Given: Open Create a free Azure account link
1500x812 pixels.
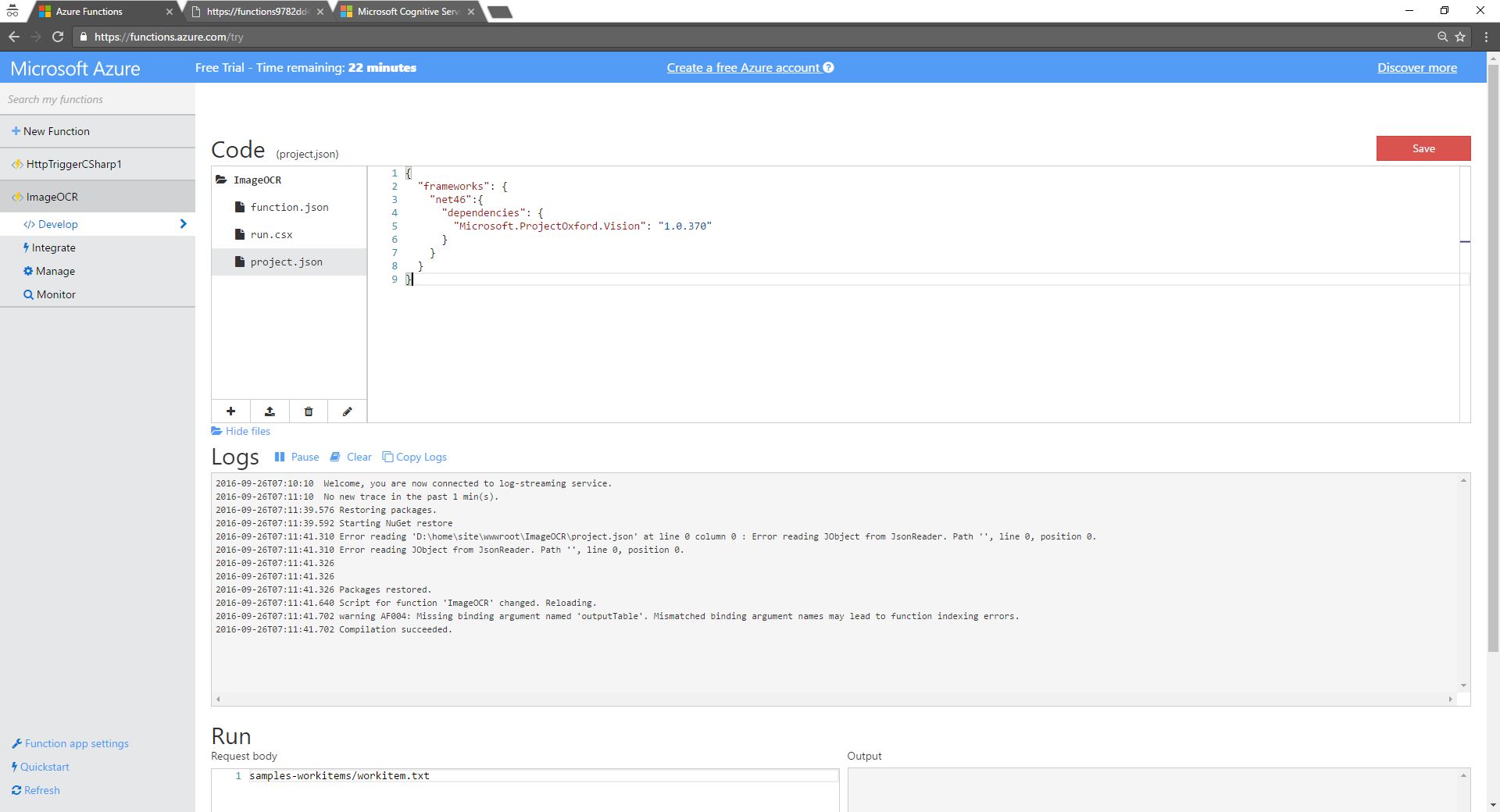Looking at the screenshot, I should tap(742, 68).
